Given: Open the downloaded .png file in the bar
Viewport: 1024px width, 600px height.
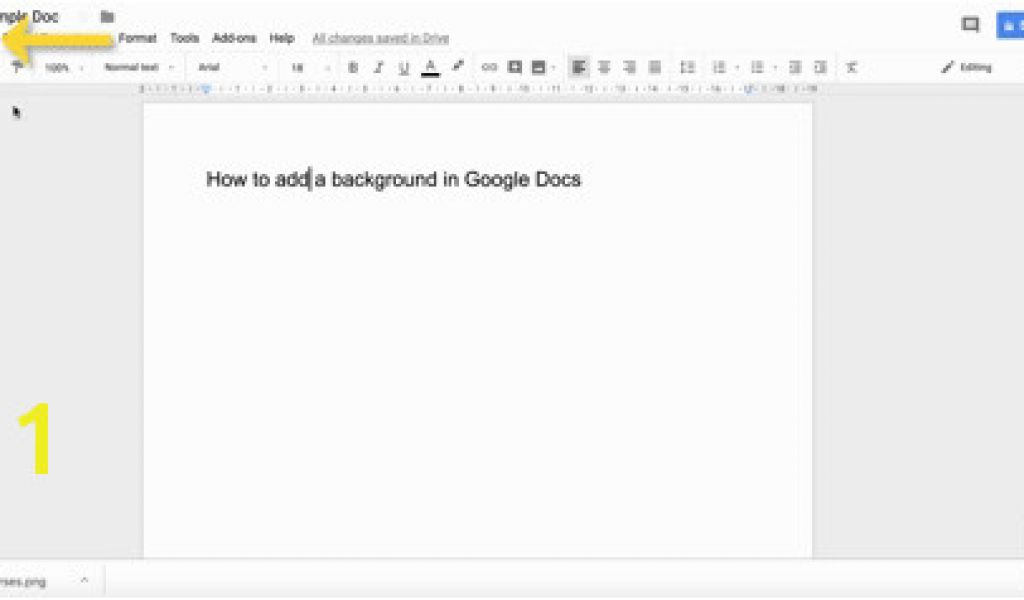Looking at the screenshot, I should (24, 581).
